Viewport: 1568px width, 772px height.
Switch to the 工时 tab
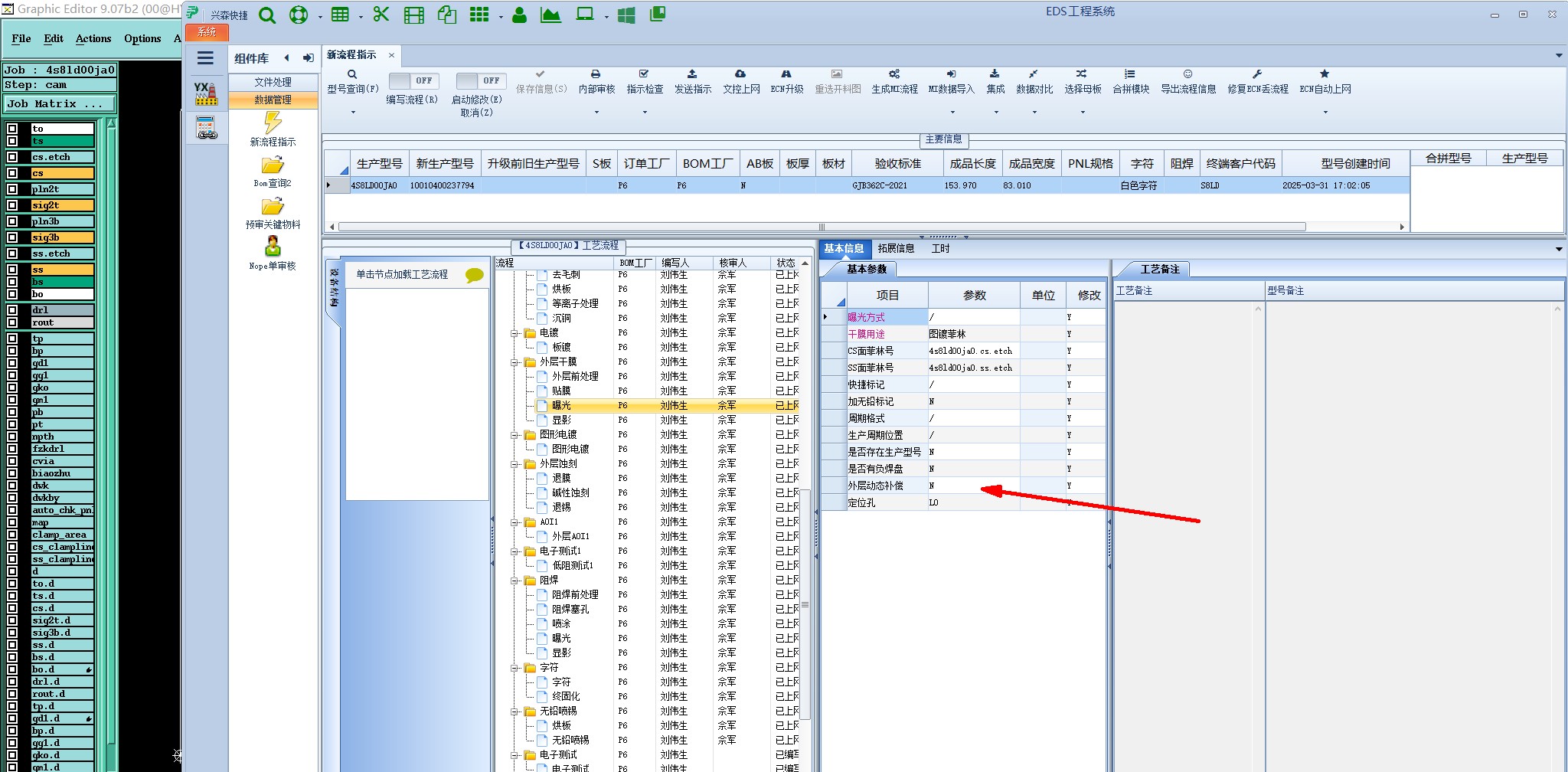tap(940, 249)
